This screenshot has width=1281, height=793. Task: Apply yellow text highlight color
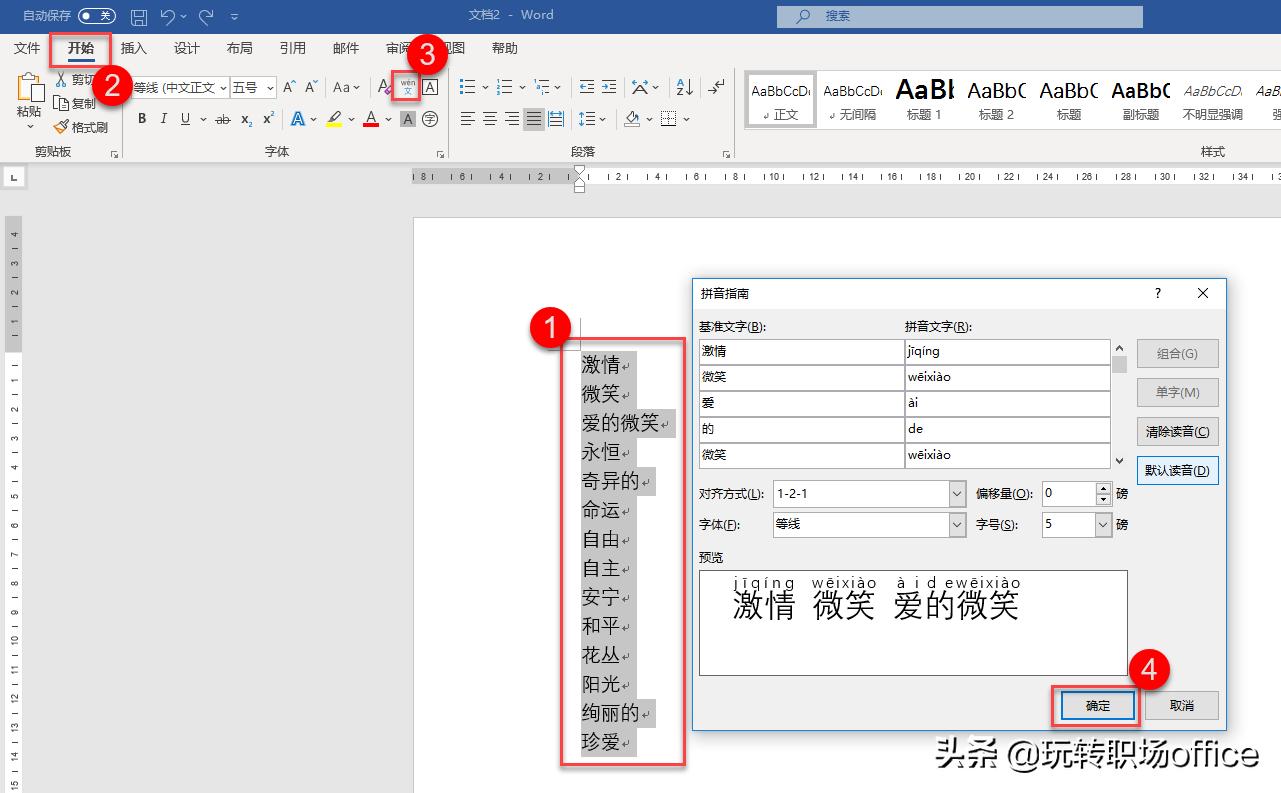pyautogui.click(x=334, y=118)
